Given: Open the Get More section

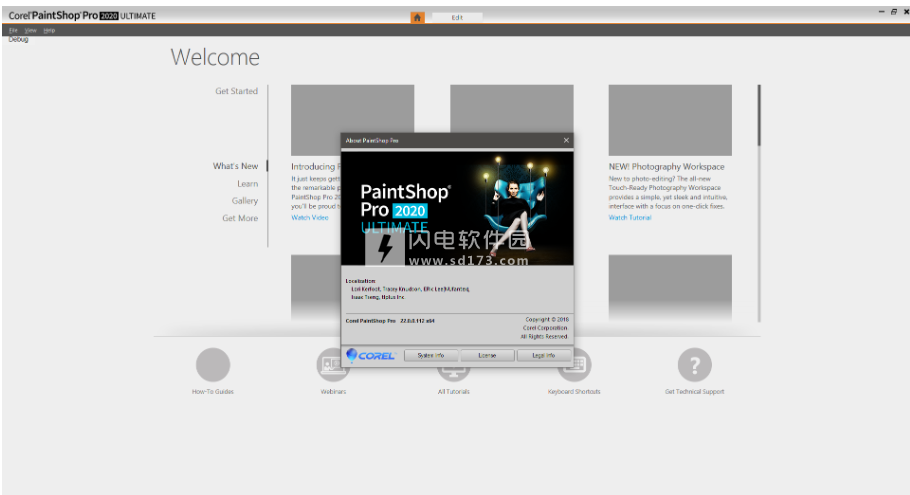Looking at the screenshot, I should point(240,218).
